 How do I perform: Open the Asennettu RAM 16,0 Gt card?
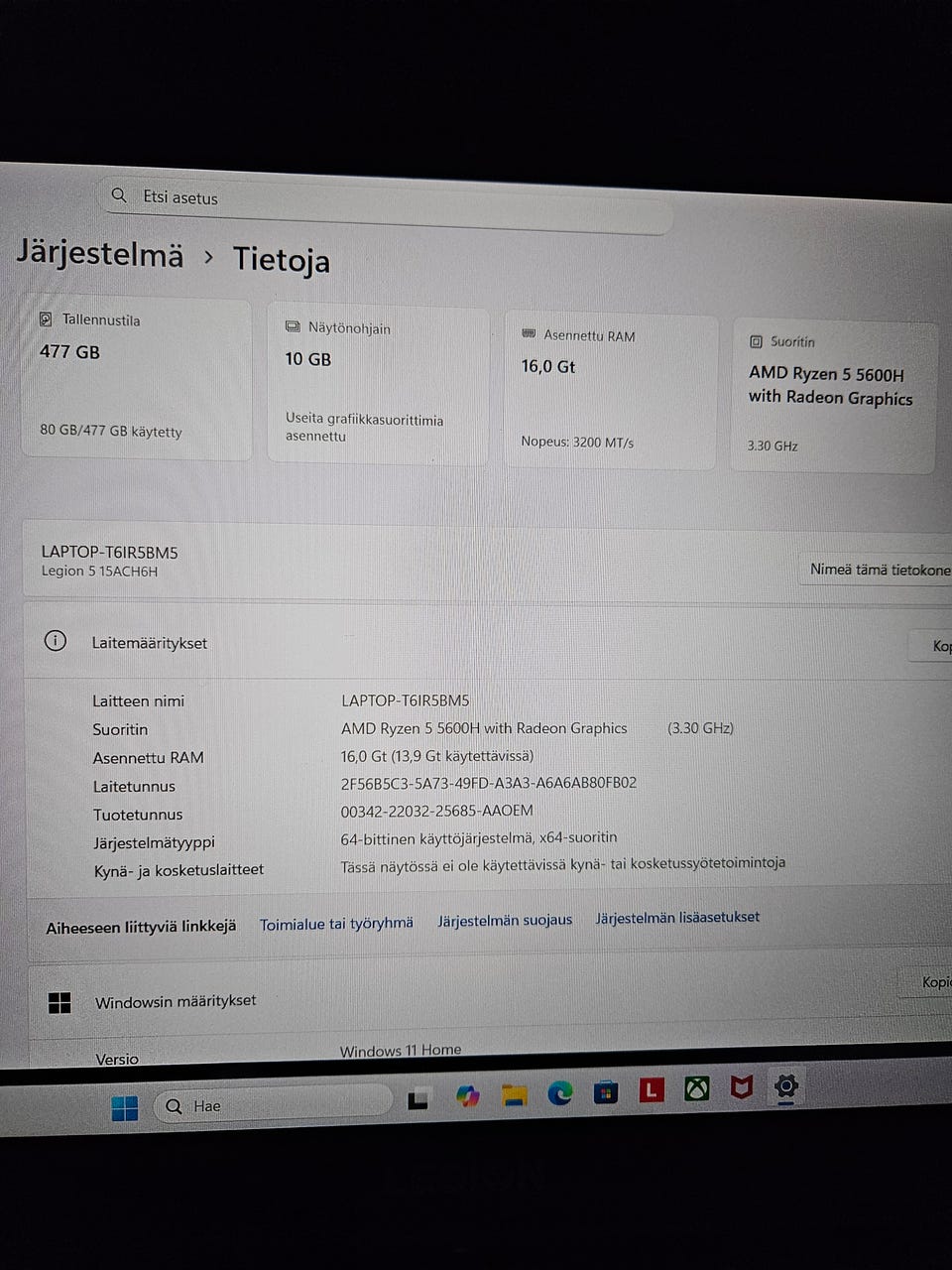[x=610, y=391]
